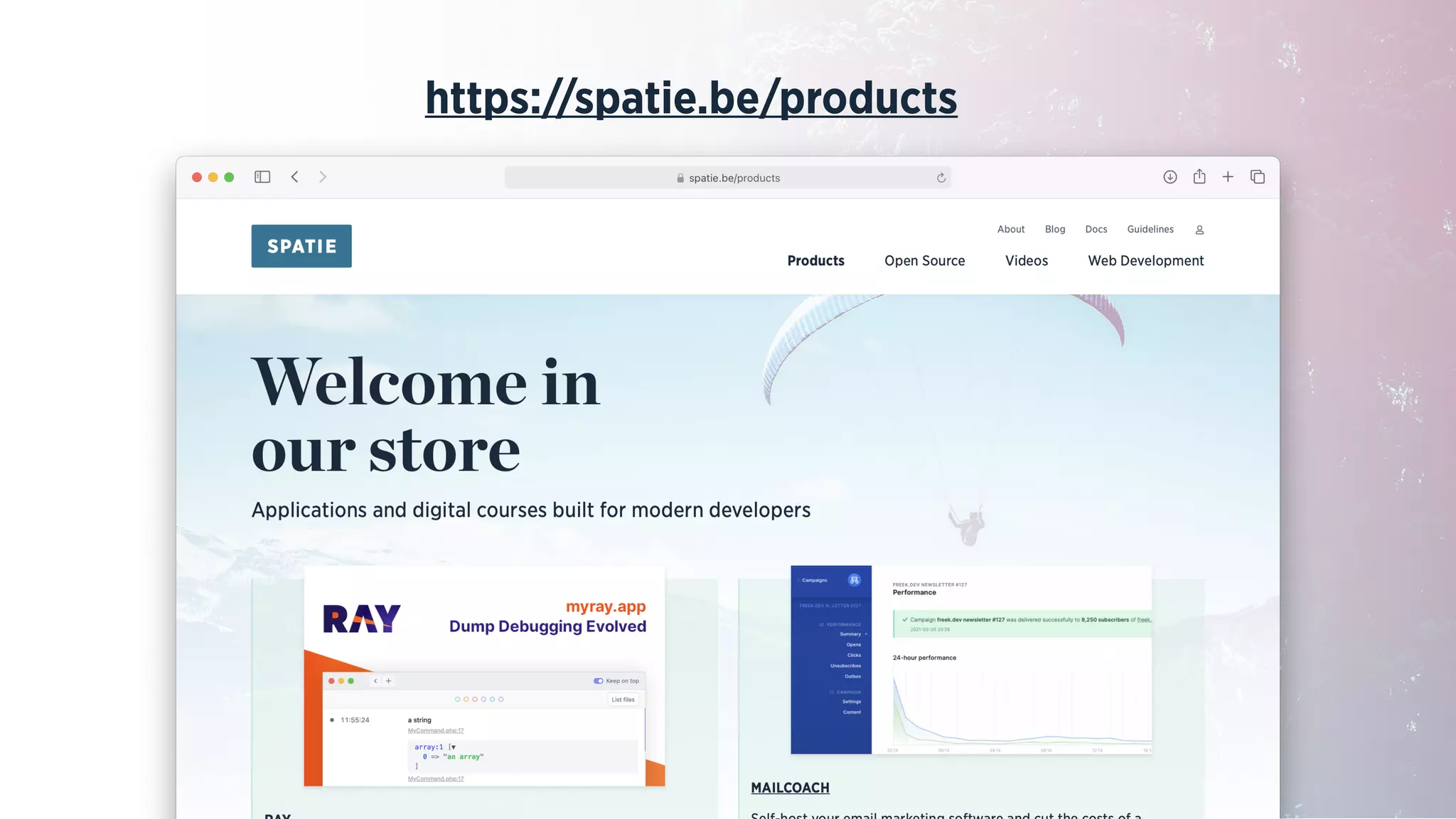Click the myray.app text
This screenshot has width=1456, height=819.
pos(606,606)
